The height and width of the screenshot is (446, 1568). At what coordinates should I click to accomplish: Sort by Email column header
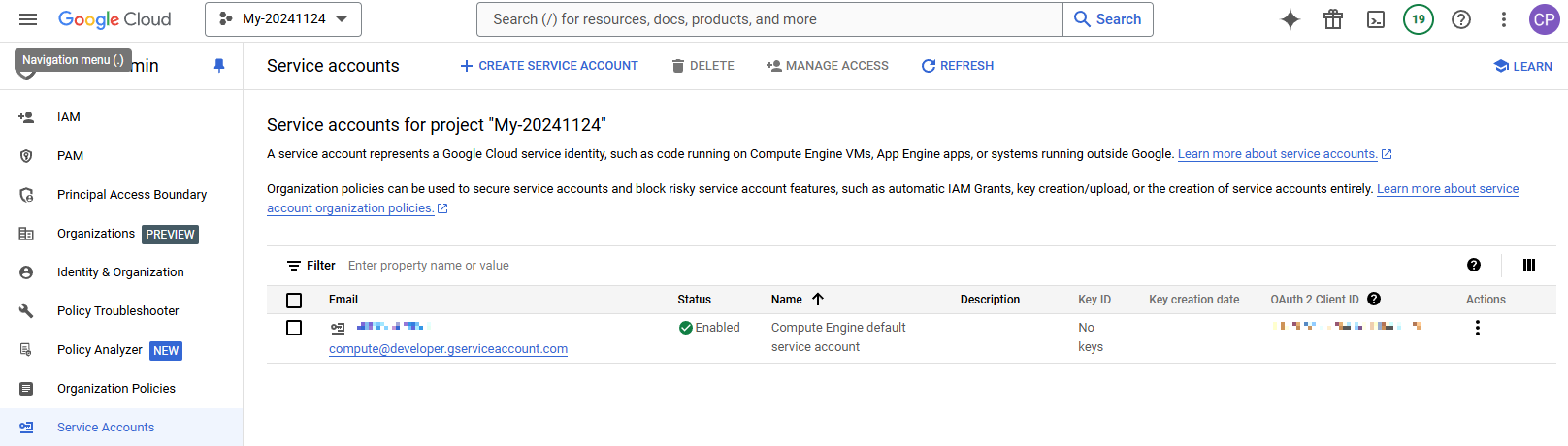click(343, 300)
